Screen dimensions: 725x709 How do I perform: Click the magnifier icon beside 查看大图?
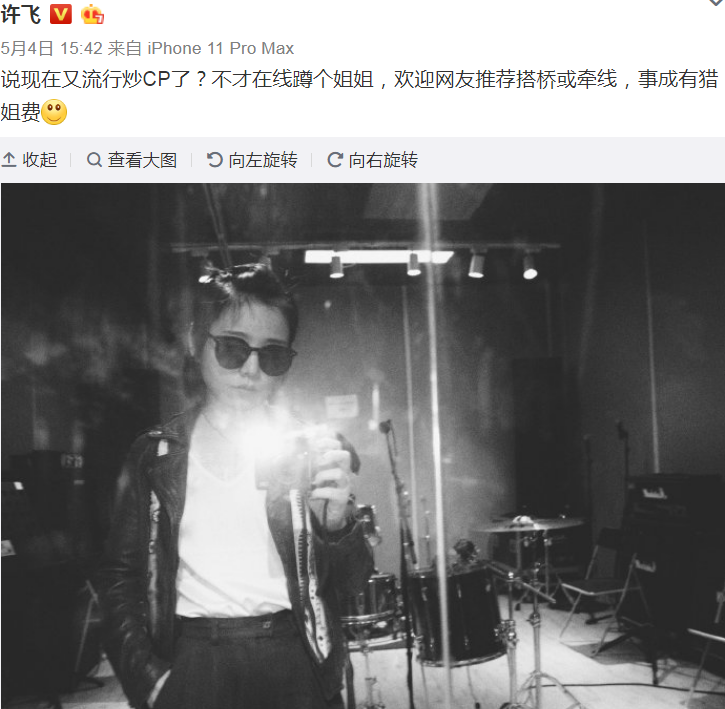click(x=94, y=160)
